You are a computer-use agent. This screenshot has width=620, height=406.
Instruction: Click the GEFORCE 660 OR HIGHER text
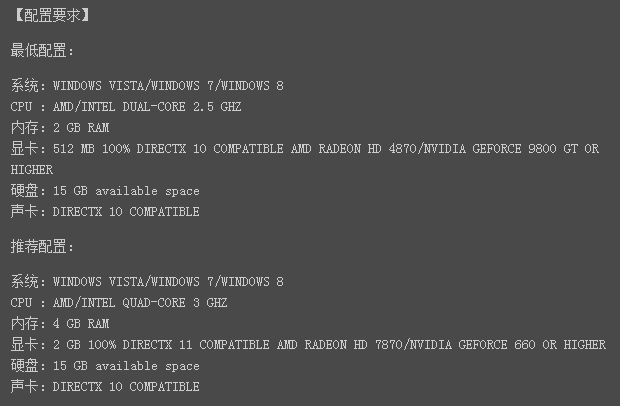pos(532,345)
